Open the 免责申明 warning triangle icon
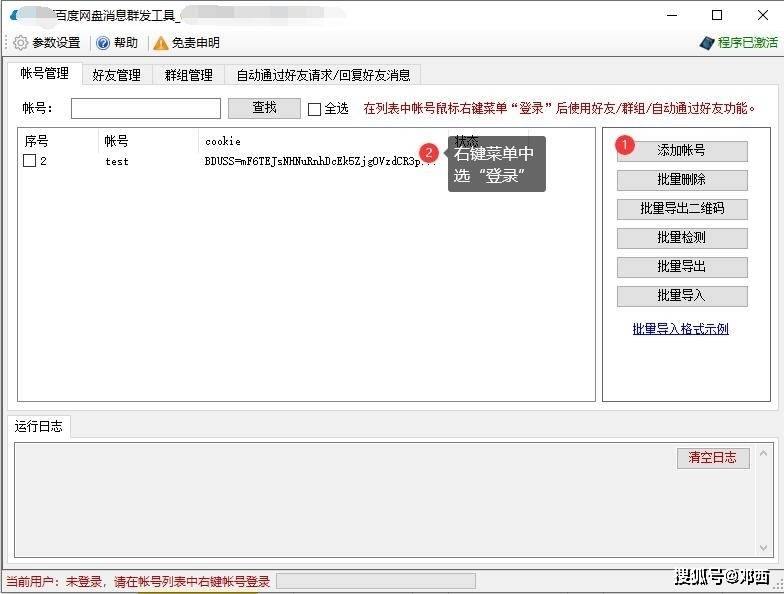784x594 pixels. [x=160, y=44]
